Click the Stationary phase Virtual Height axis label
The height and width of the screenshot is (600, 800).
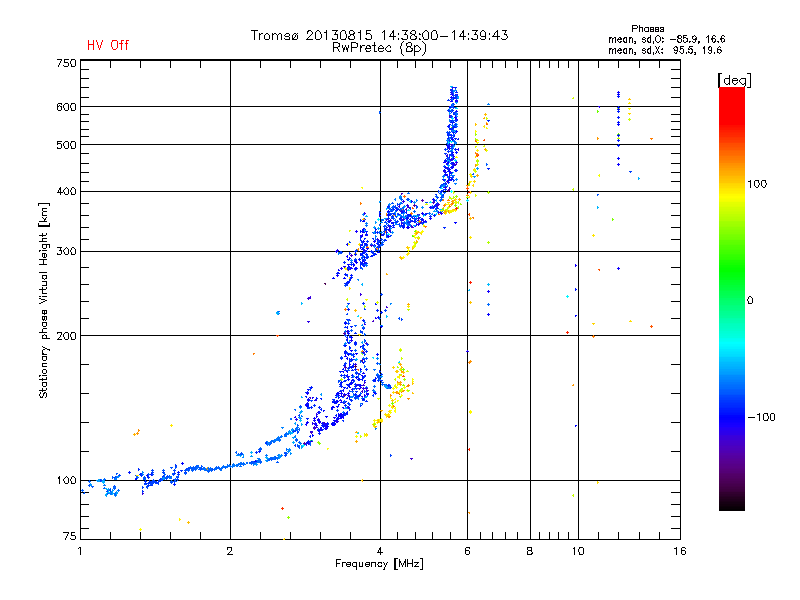[44, 300]
